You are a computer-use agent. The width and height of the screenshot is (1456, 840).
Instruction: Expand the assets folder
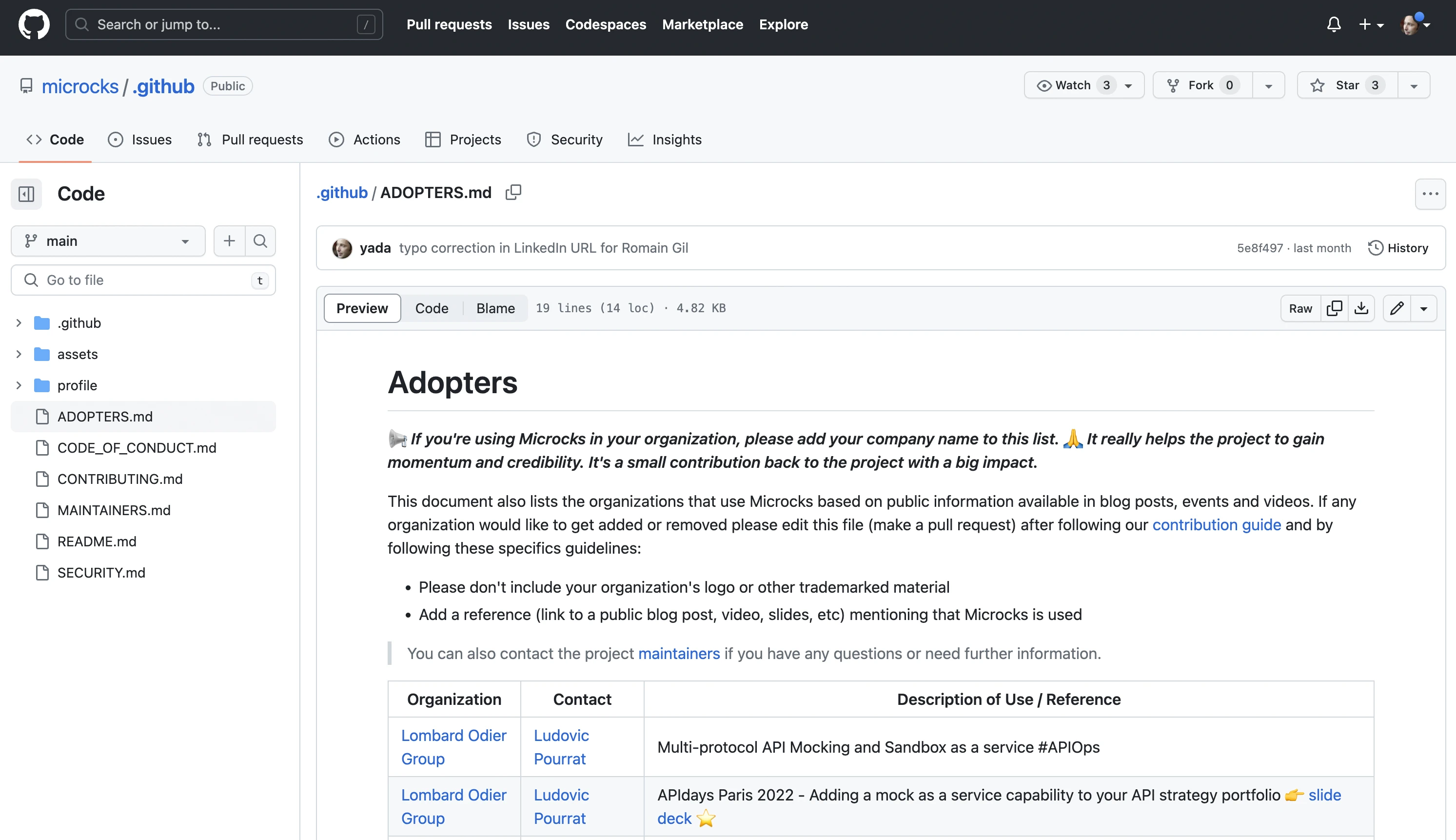click(x=19, y=354)
